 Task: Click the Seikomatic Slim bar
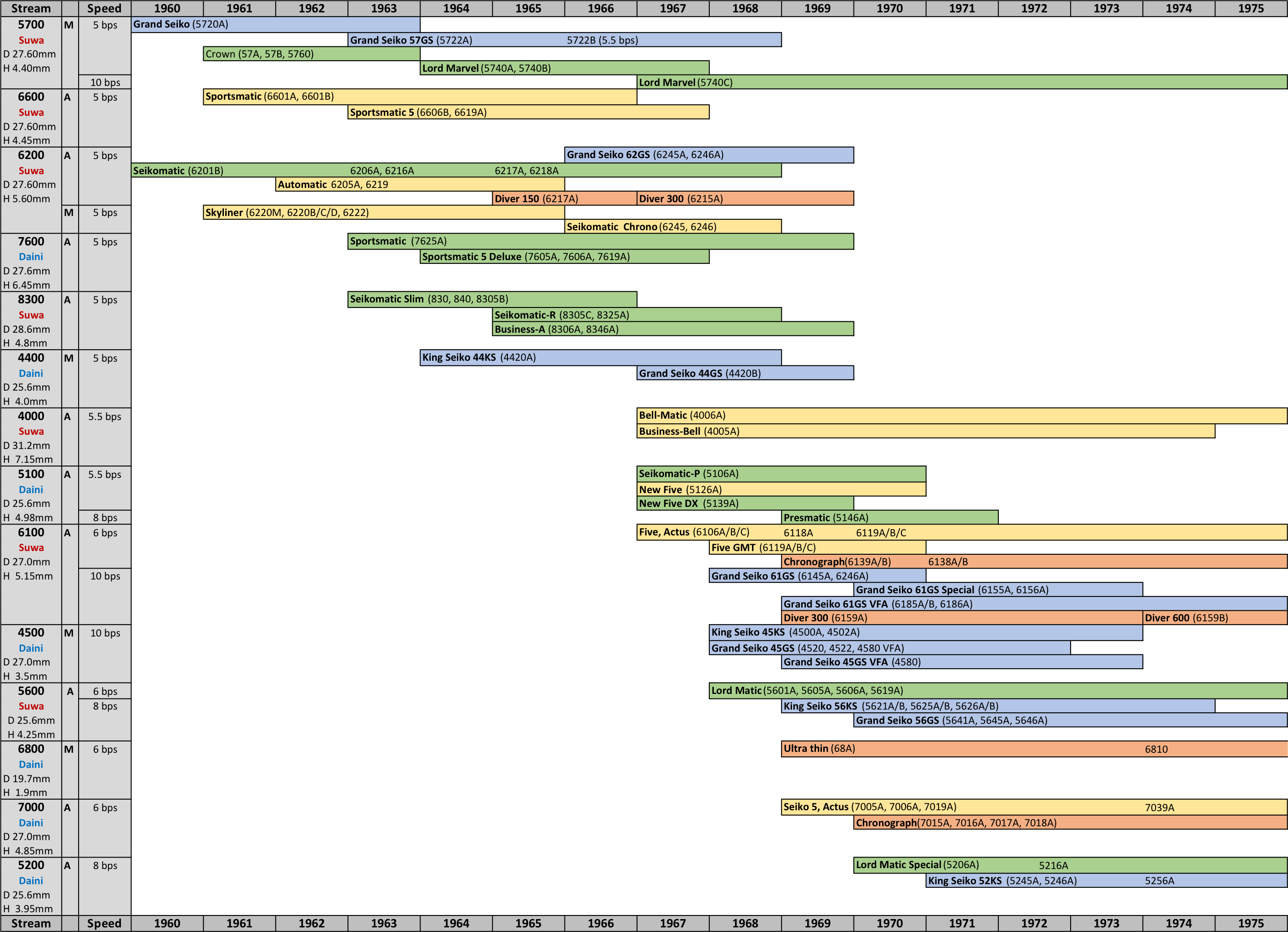pyautogui.click(x=492, y=299)
